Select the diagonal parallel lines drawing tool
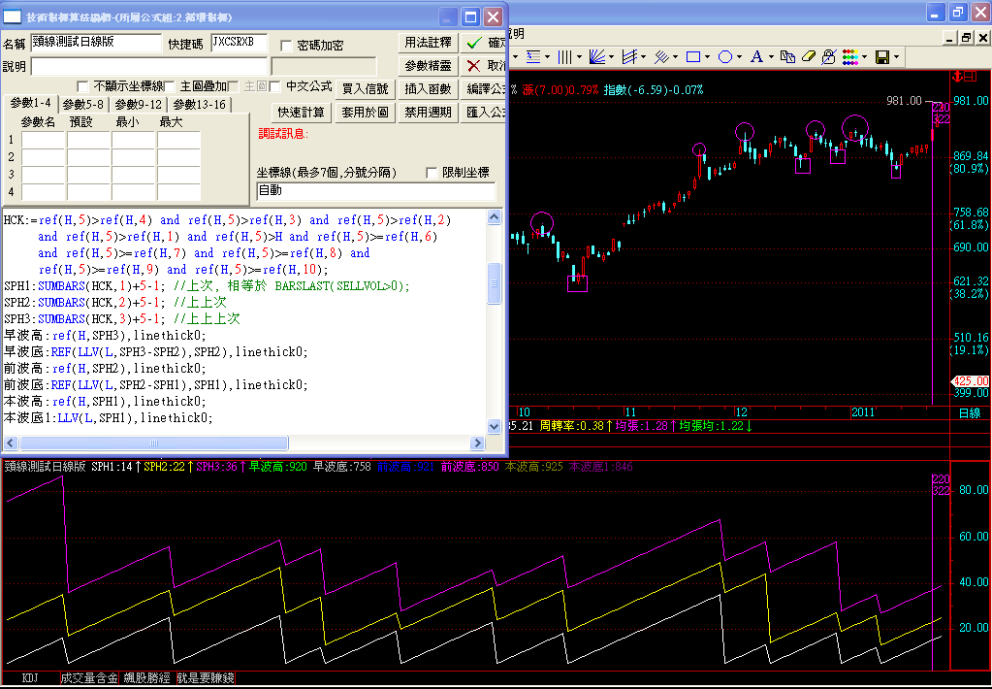 (661, 57)
